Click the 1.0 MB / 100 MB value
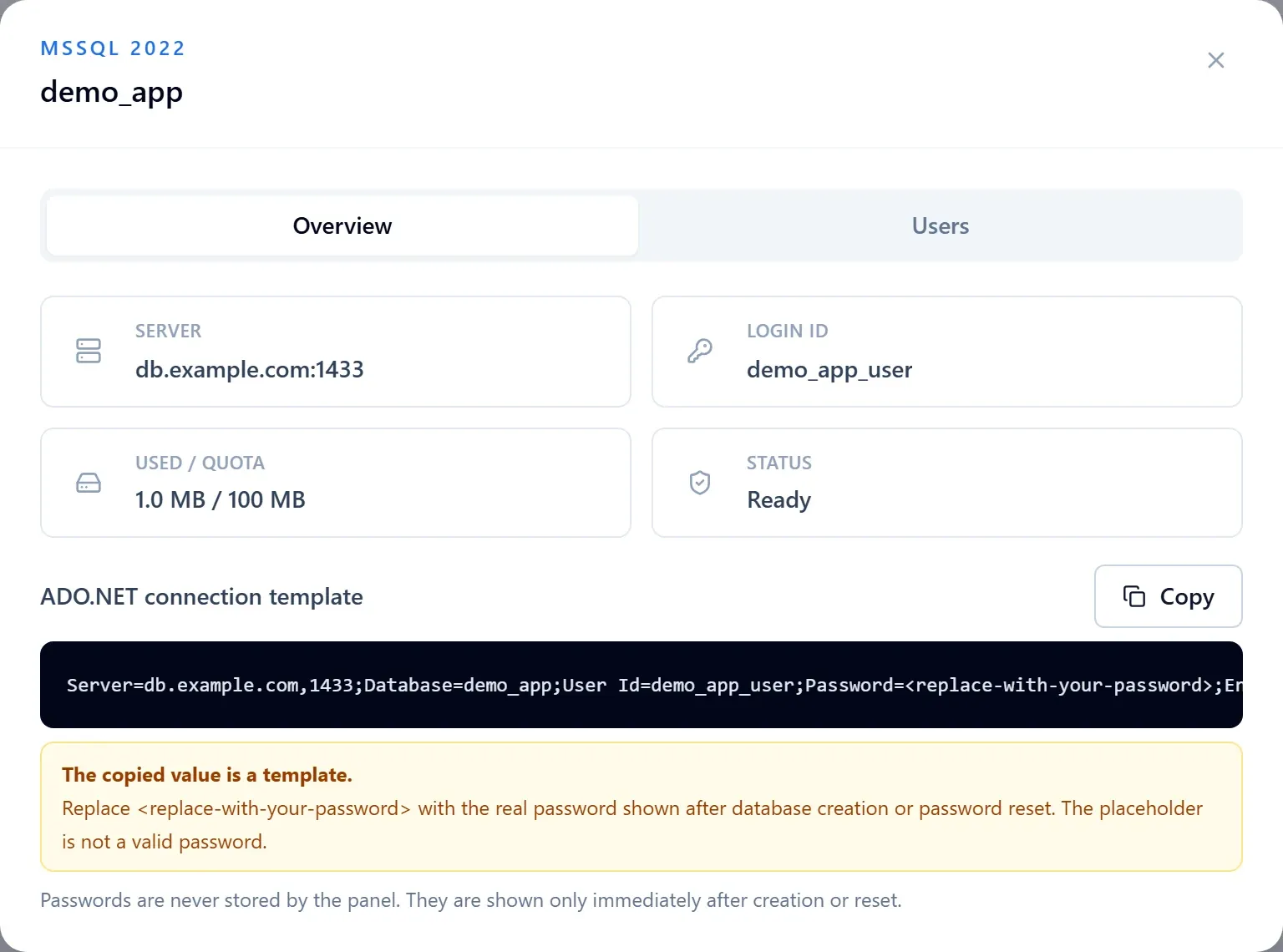This screenshot has height=952, width=1283. [x=221, y=499]
